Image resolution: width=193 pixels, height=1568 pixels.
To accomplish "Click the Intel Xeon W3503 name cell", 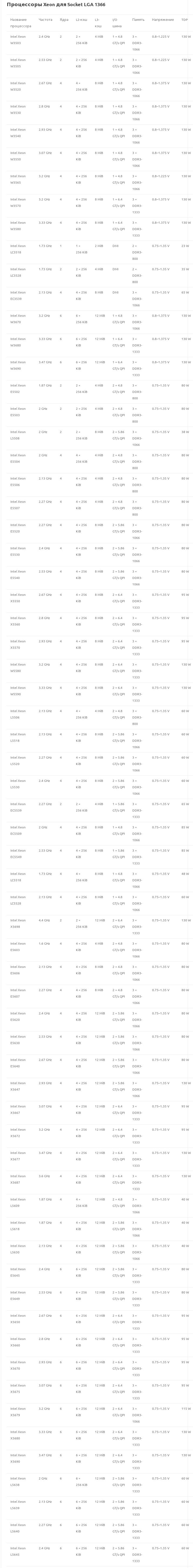I will pos(18,40).
